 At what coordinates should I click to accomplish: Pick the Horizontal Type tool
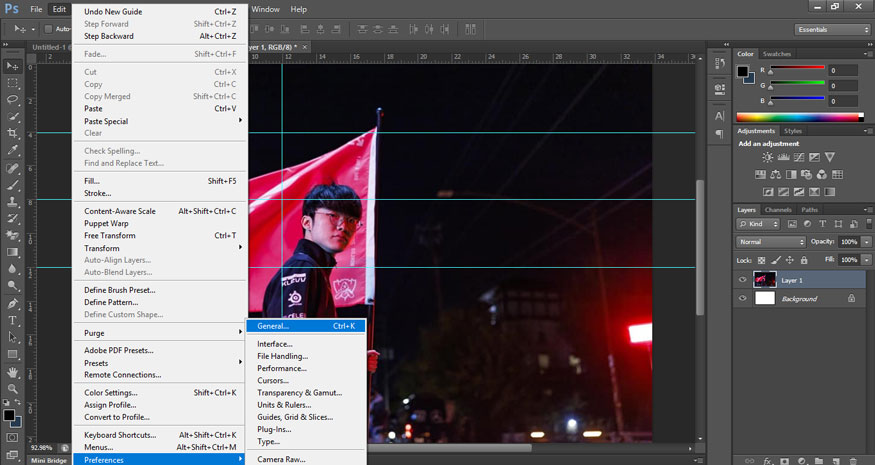[13, 320]
